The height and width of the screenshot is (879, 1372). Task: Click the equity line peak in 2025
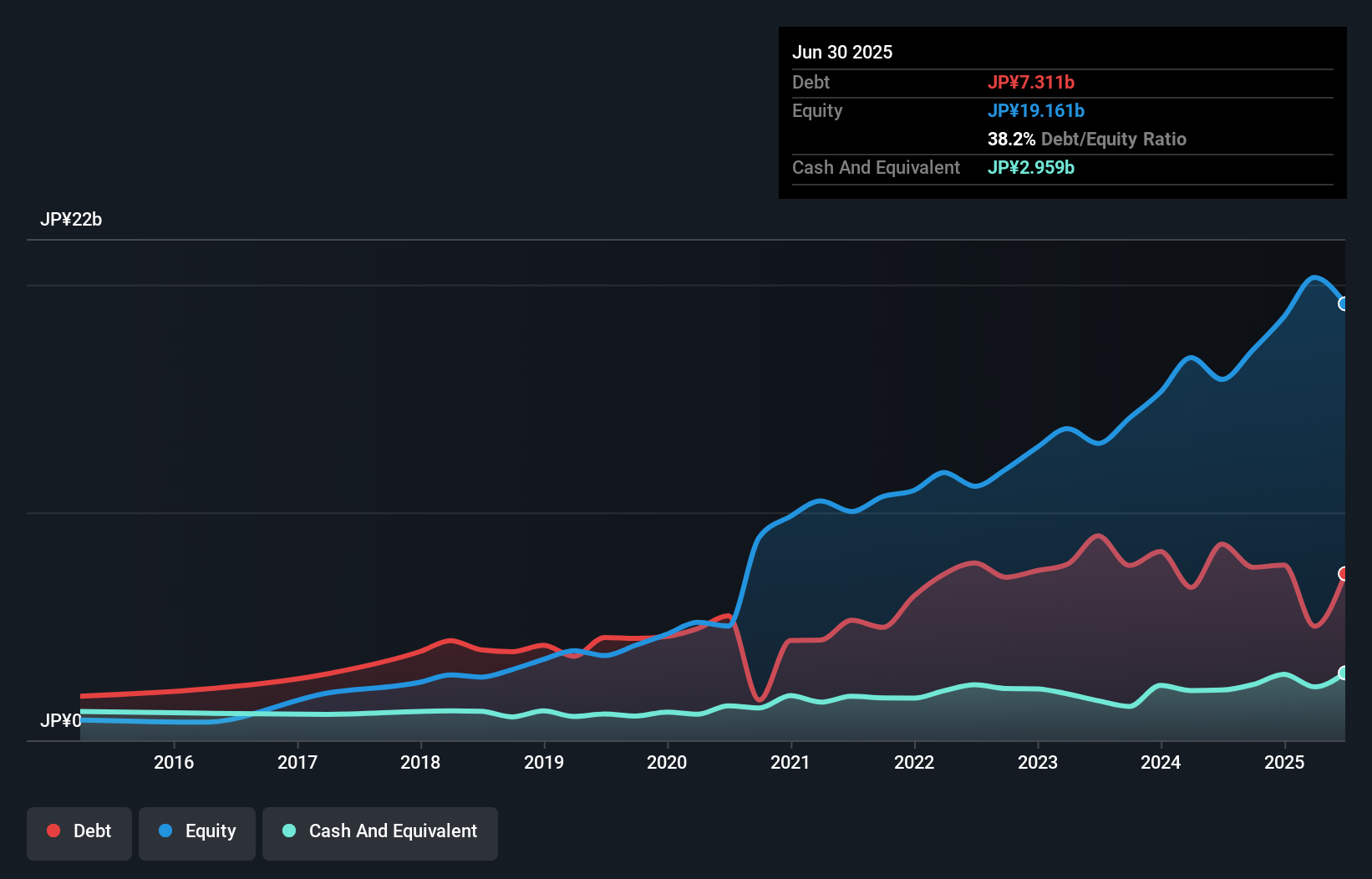point(1314,277)
